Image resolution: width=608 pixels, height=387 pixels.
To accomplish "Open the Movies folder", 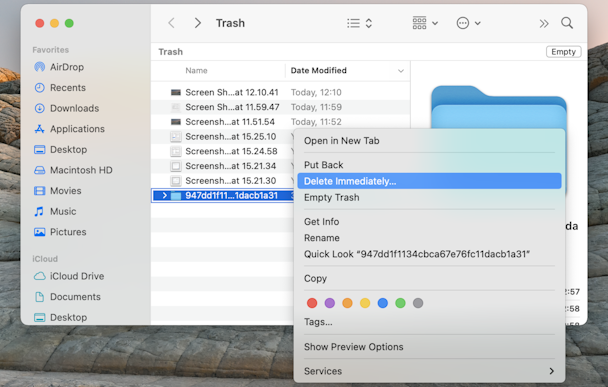I will tap(57, 190).
